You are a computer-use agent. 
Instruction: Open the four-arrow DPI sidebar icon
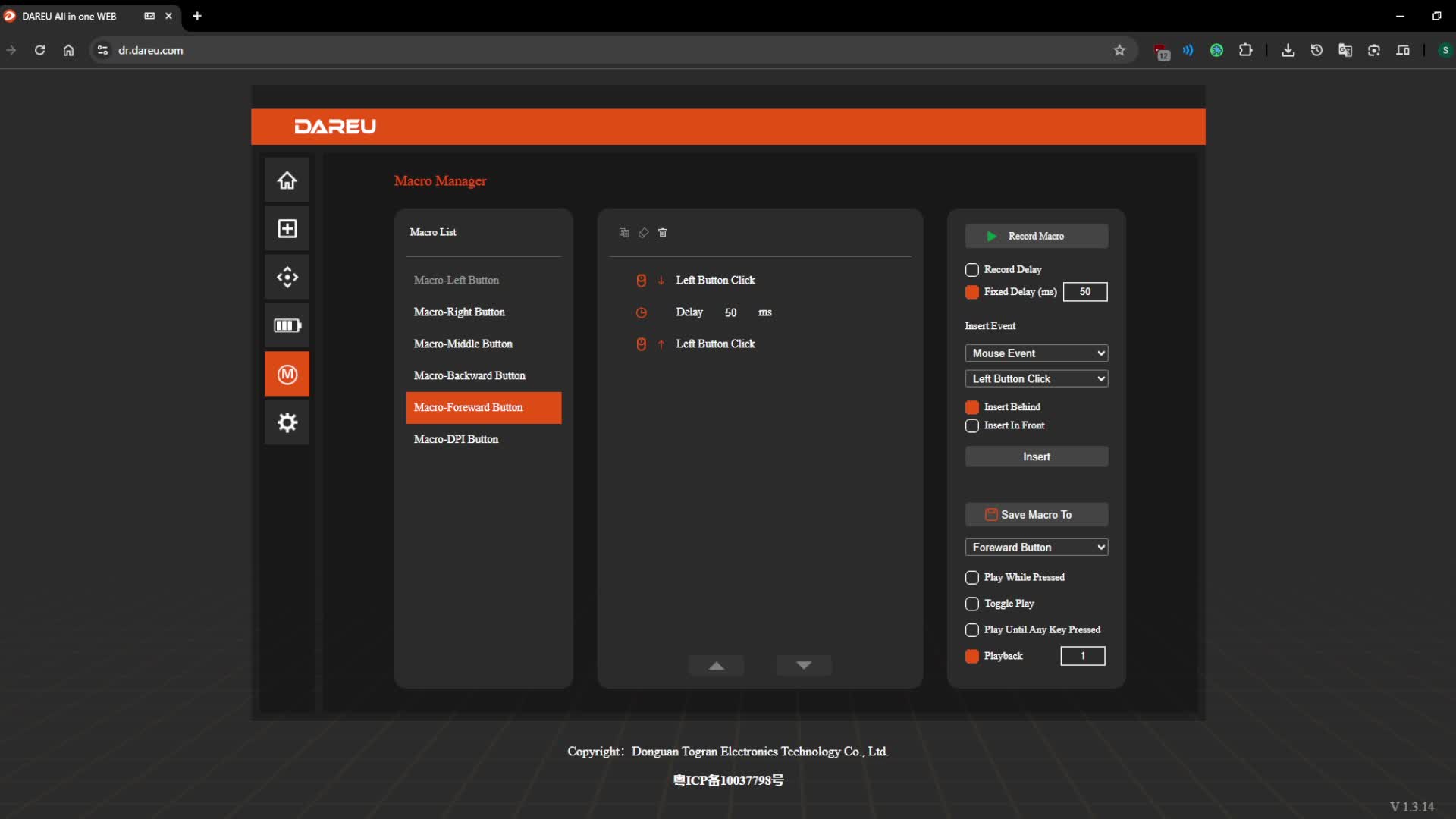(x=287, y=277)
